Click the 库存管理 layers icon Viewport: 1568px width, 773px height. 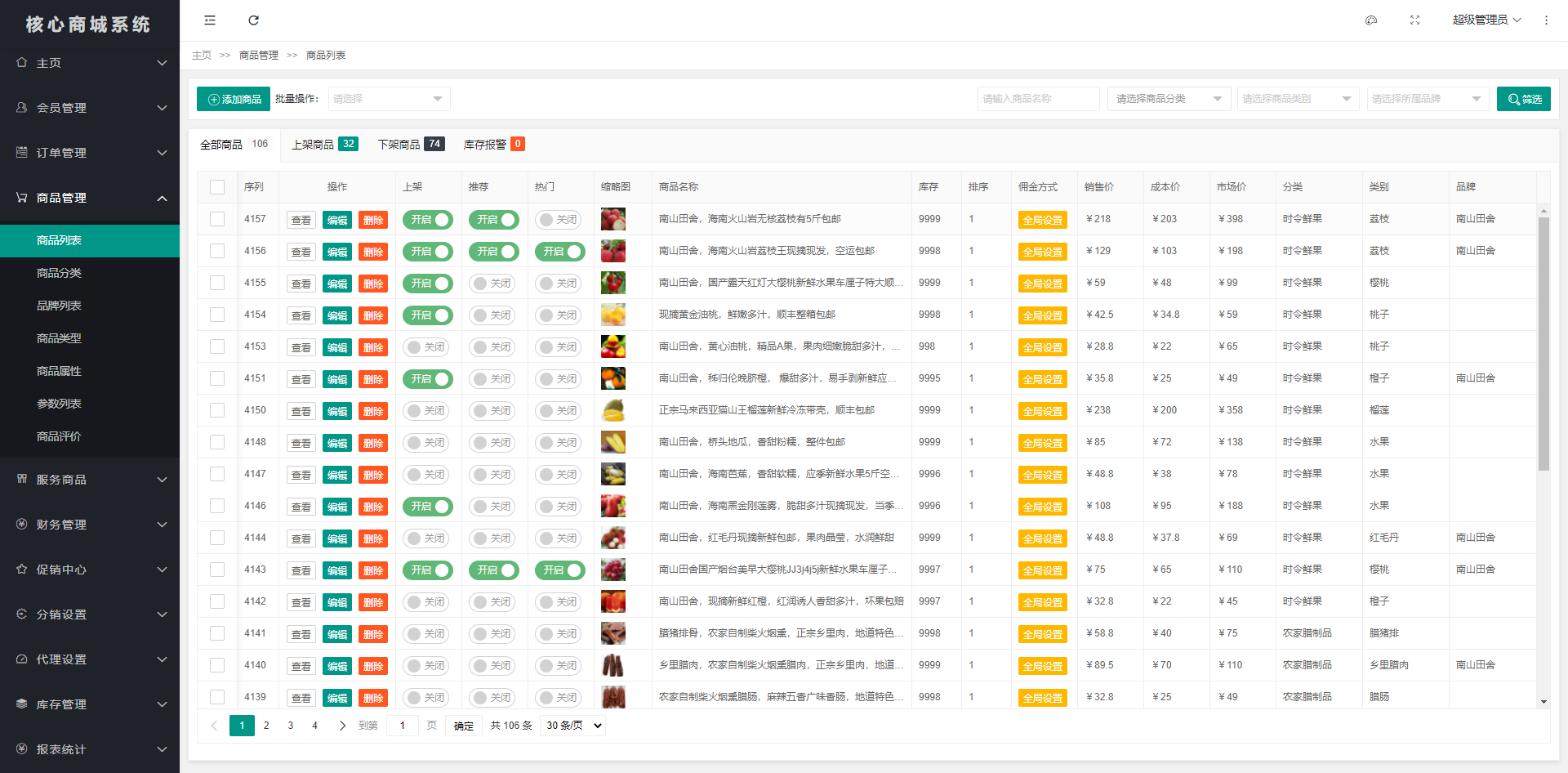tap(22, 704)
